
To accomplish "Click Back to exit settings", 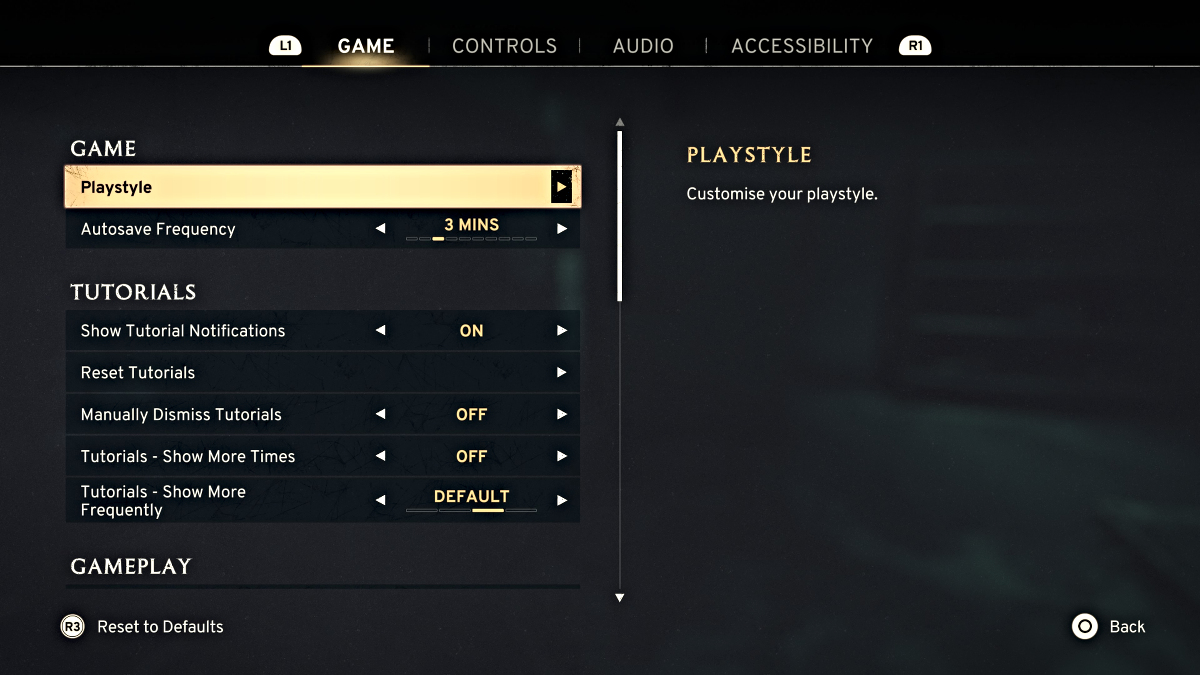I will coord(1125,627).
